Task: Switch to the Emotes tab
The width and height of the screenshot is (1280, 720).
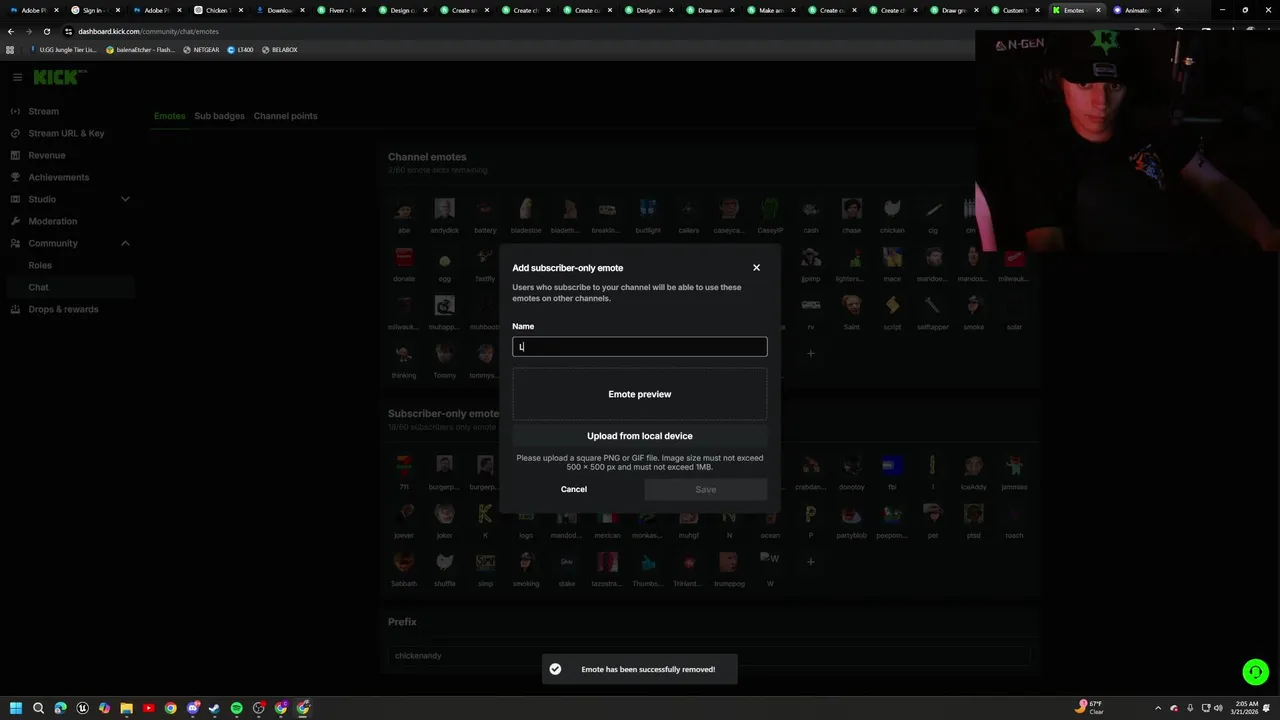Action: click(x=169, y=116)
